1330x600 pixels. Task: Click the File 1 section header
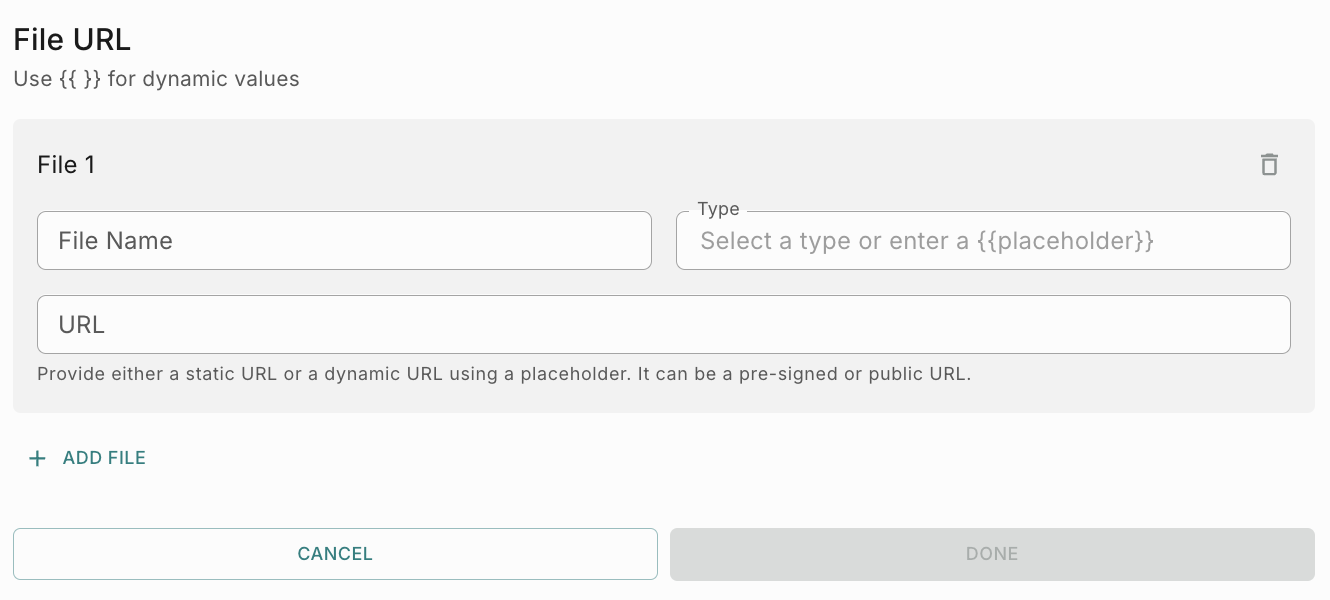pos(66,164)
